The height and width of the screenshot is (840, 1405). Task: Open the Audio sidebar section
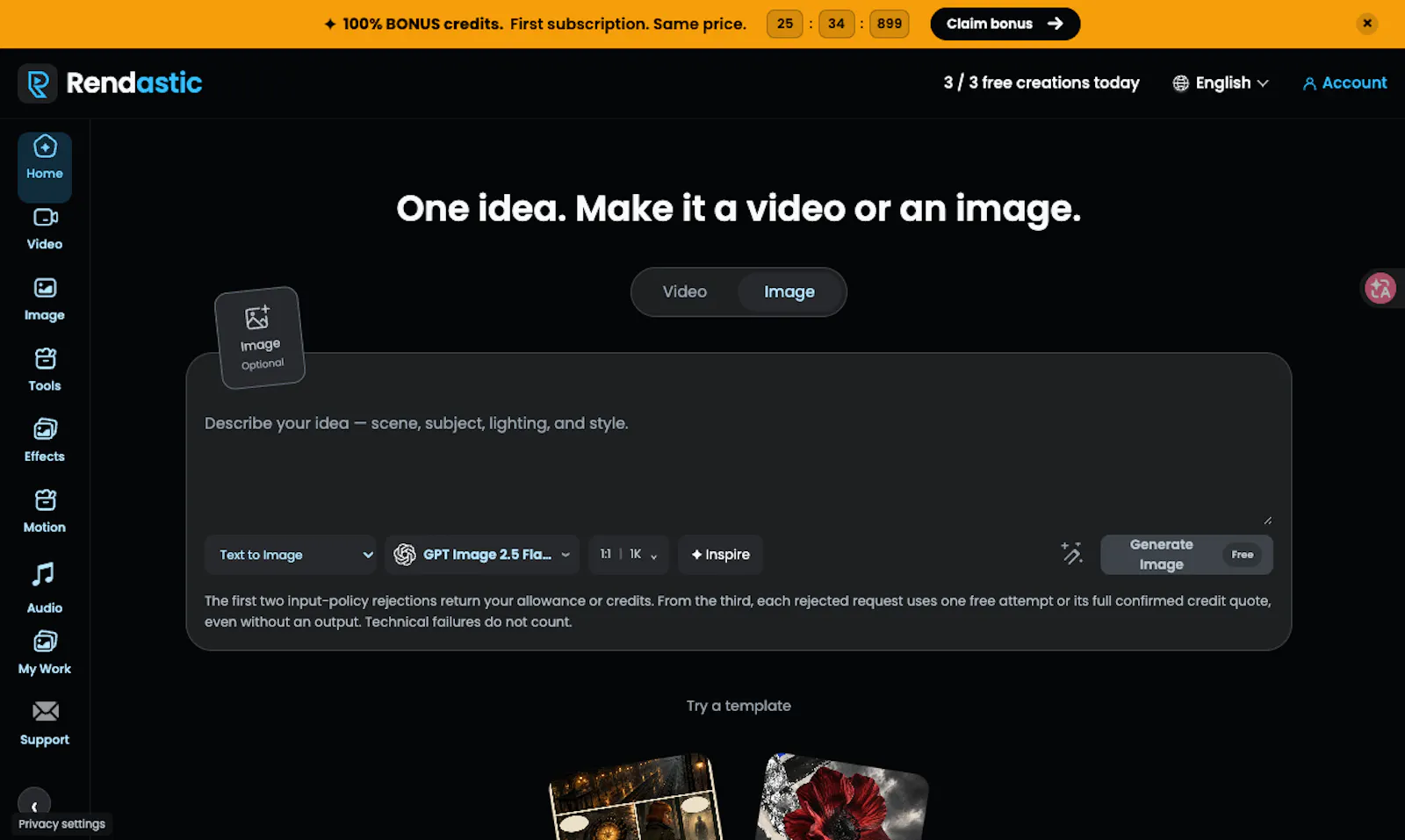click(x=45, y=588)
